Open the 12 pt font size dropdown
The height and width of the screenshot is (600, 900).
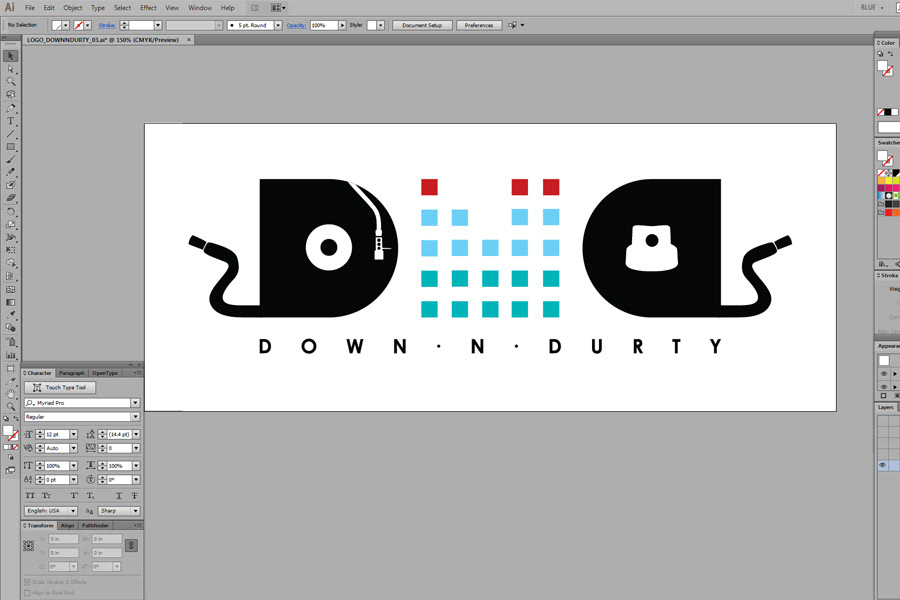click(x=73, y=434)
